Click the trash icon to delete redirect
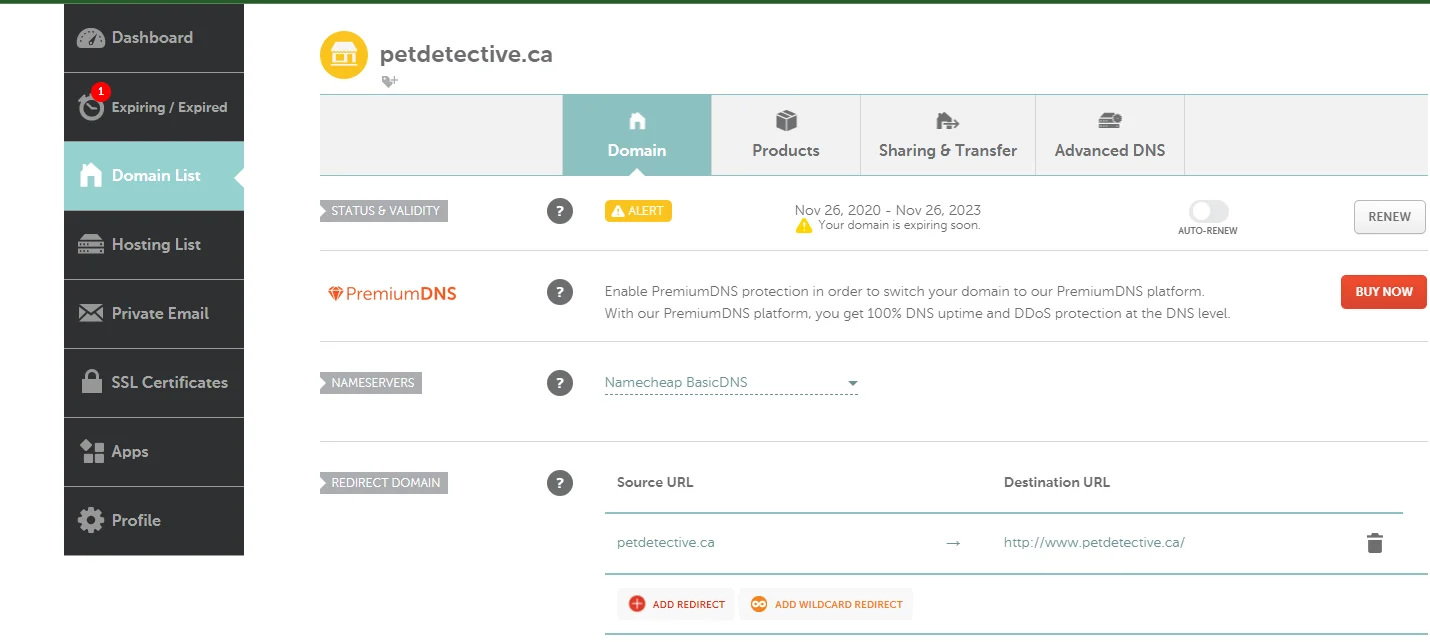This screenshot has width=1430, height=643. tap(1374, 543)
